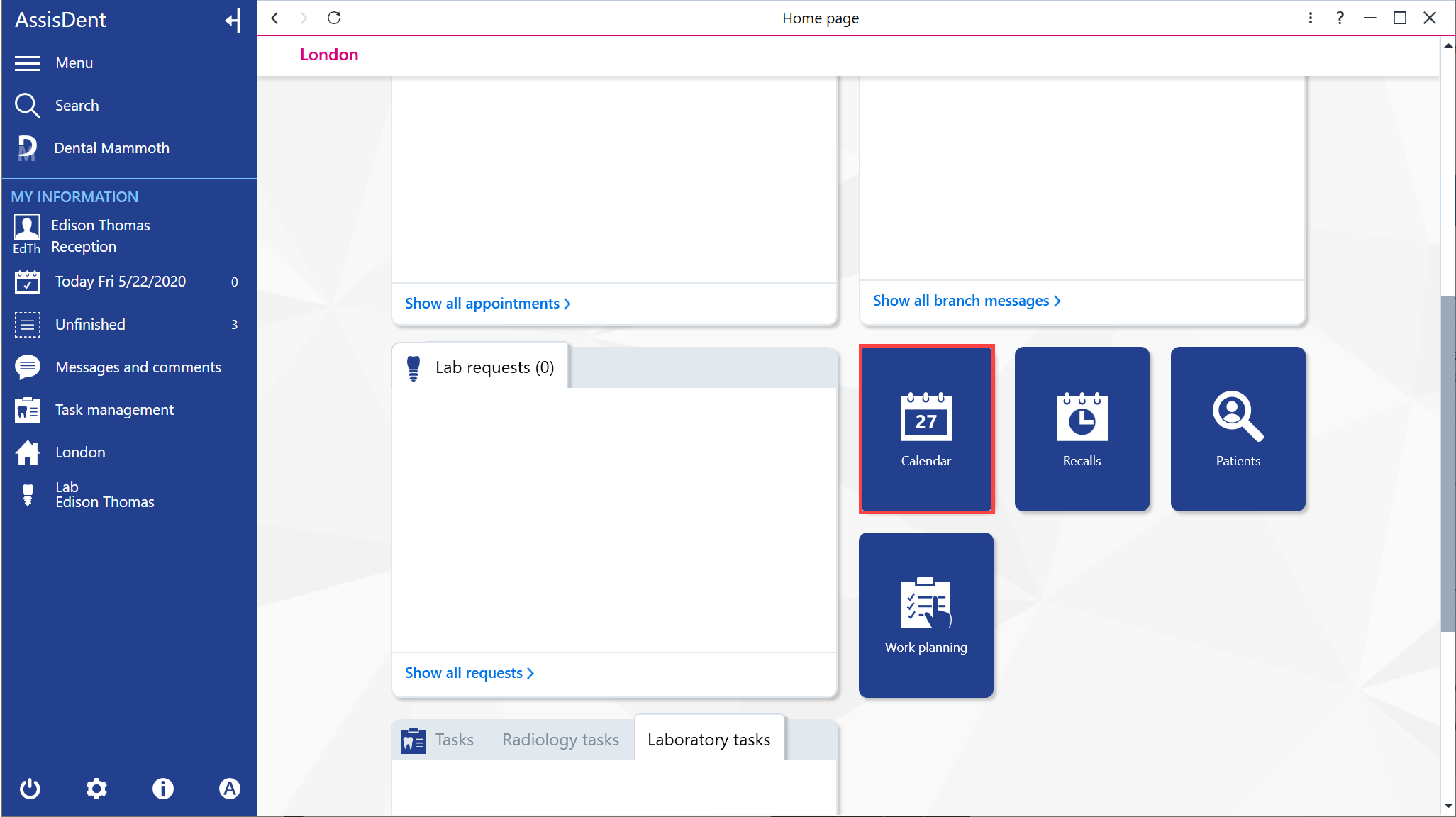
Task: Open the Work planning tile
Action: click(926, 616)
